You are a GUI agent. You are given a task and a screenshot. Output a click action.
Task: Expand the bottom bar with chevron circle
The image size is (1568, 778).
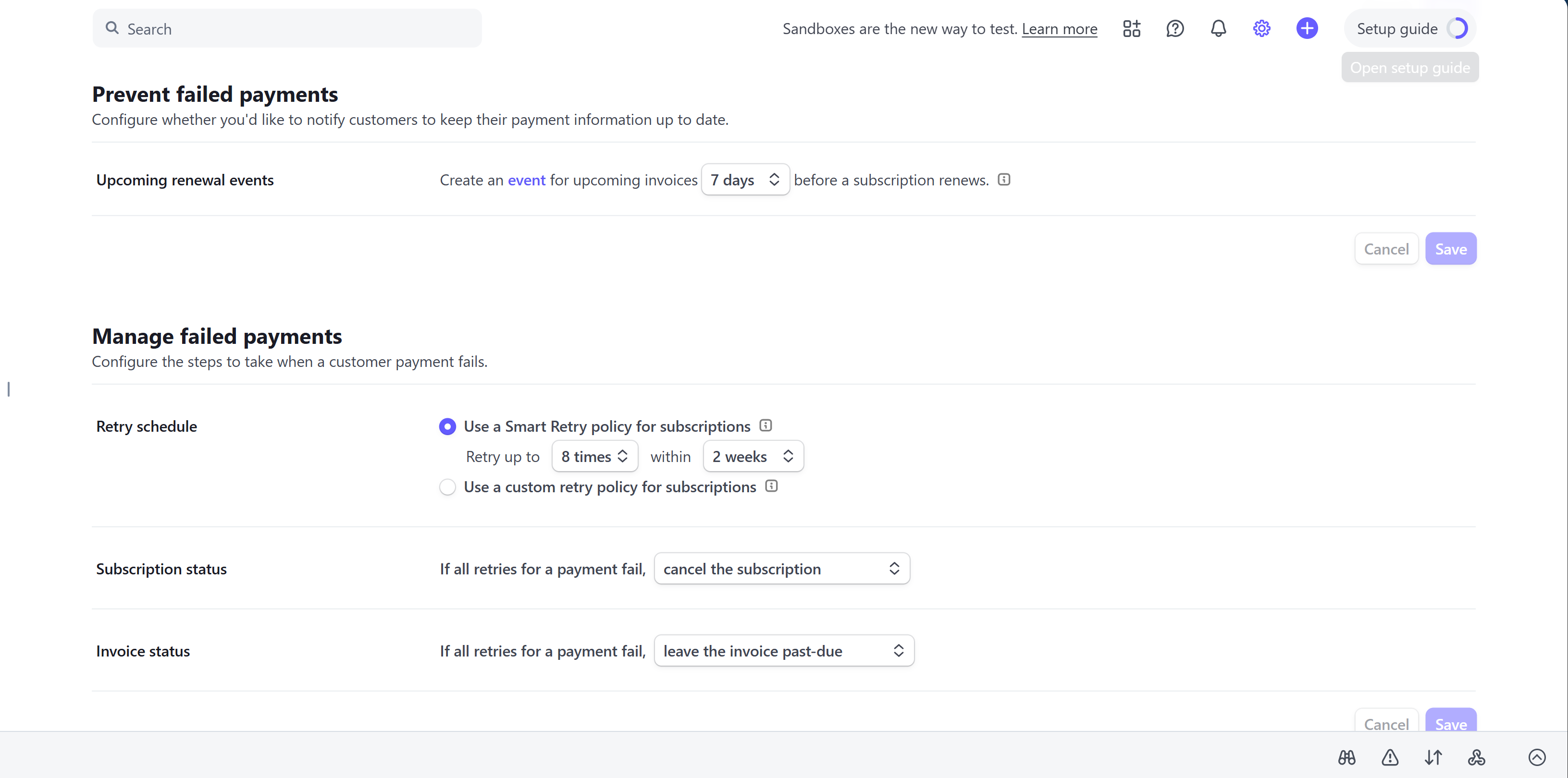pyautogui.click(x=1536, y=757)
